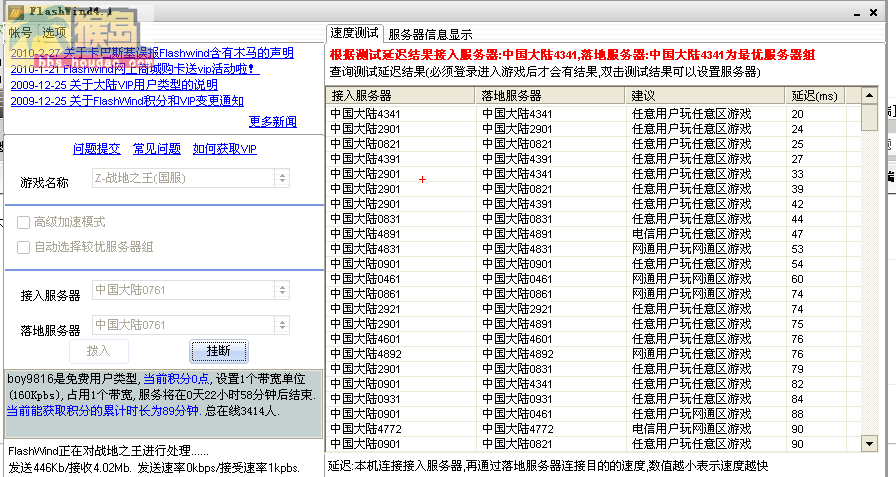Select the row with 79 ms delay
This screenshot has width=896, height=477.
pos(593,369)
